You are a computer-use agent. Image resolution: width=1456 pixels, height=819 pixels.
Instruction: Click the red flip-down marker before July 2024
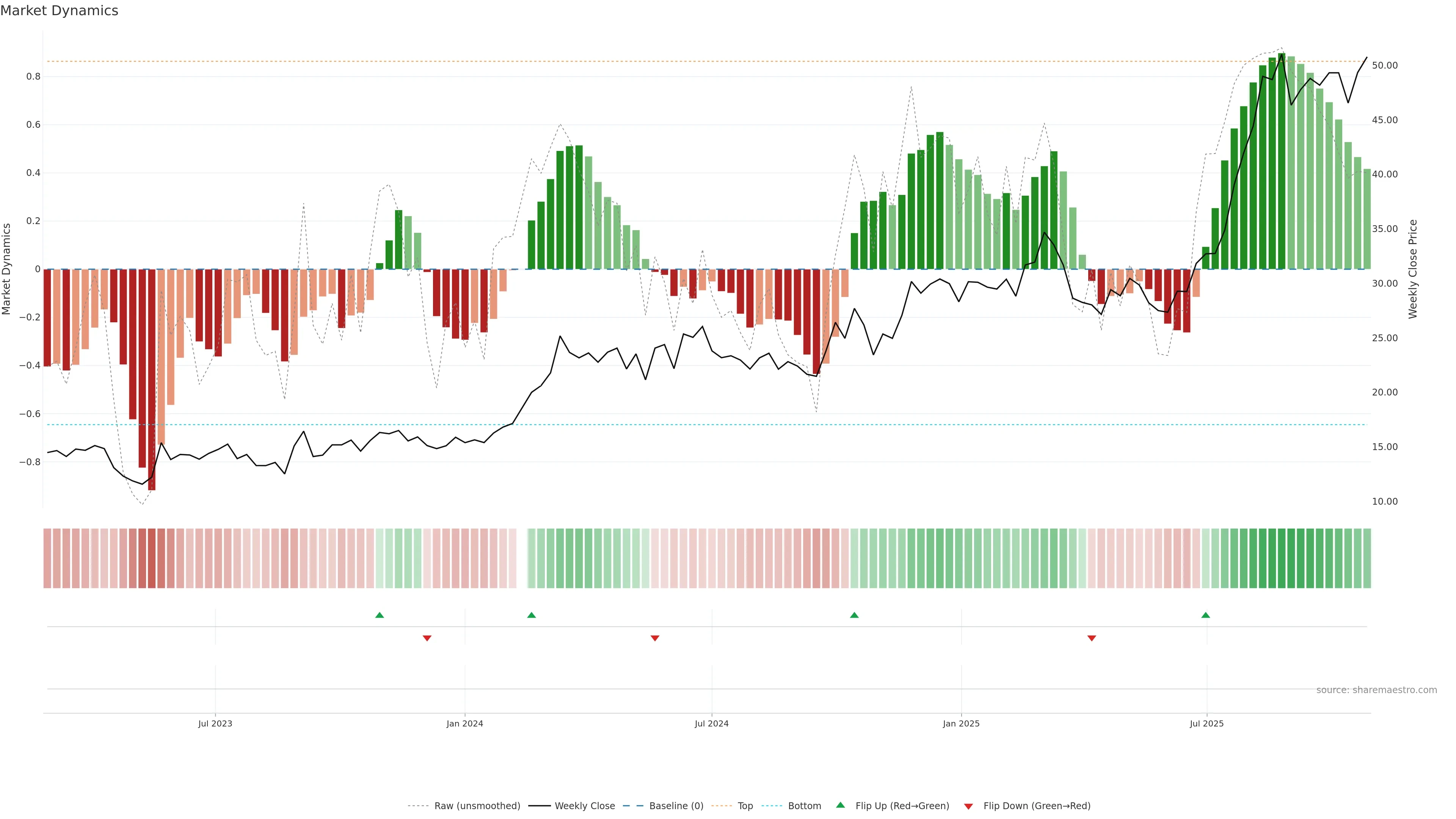point(655,638)
